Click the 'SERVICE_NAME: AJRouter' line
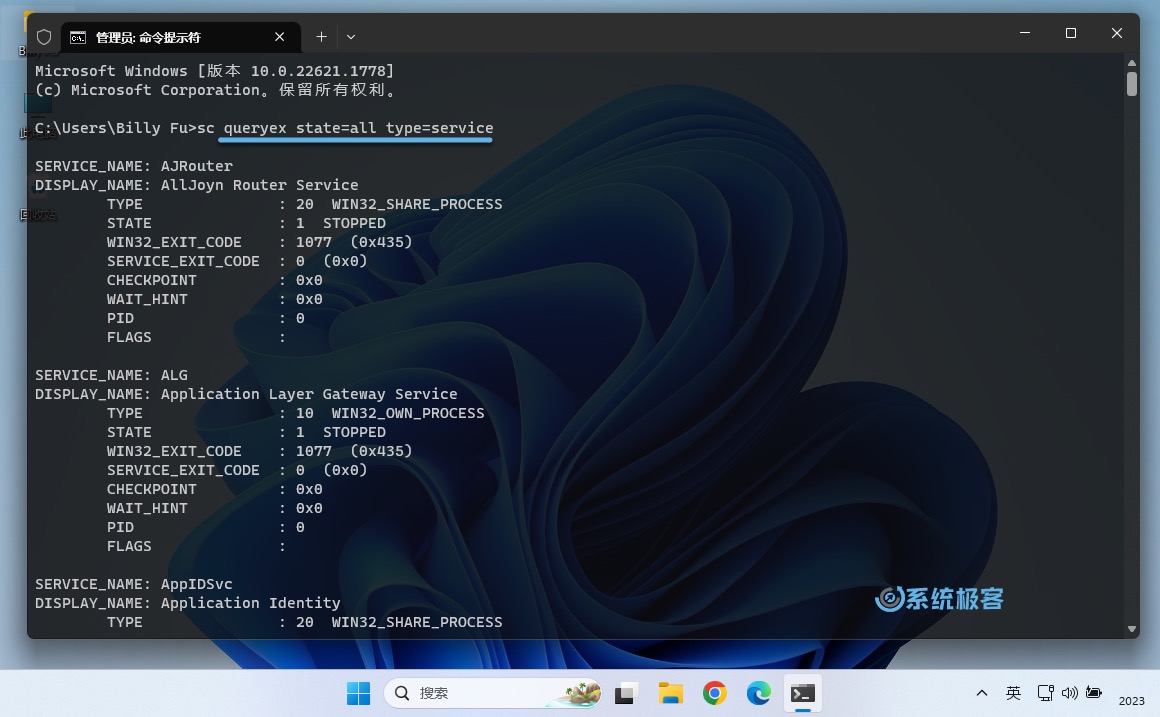Image resolution: width=1160 pixels, height=717 pixels. pos(134,166)
